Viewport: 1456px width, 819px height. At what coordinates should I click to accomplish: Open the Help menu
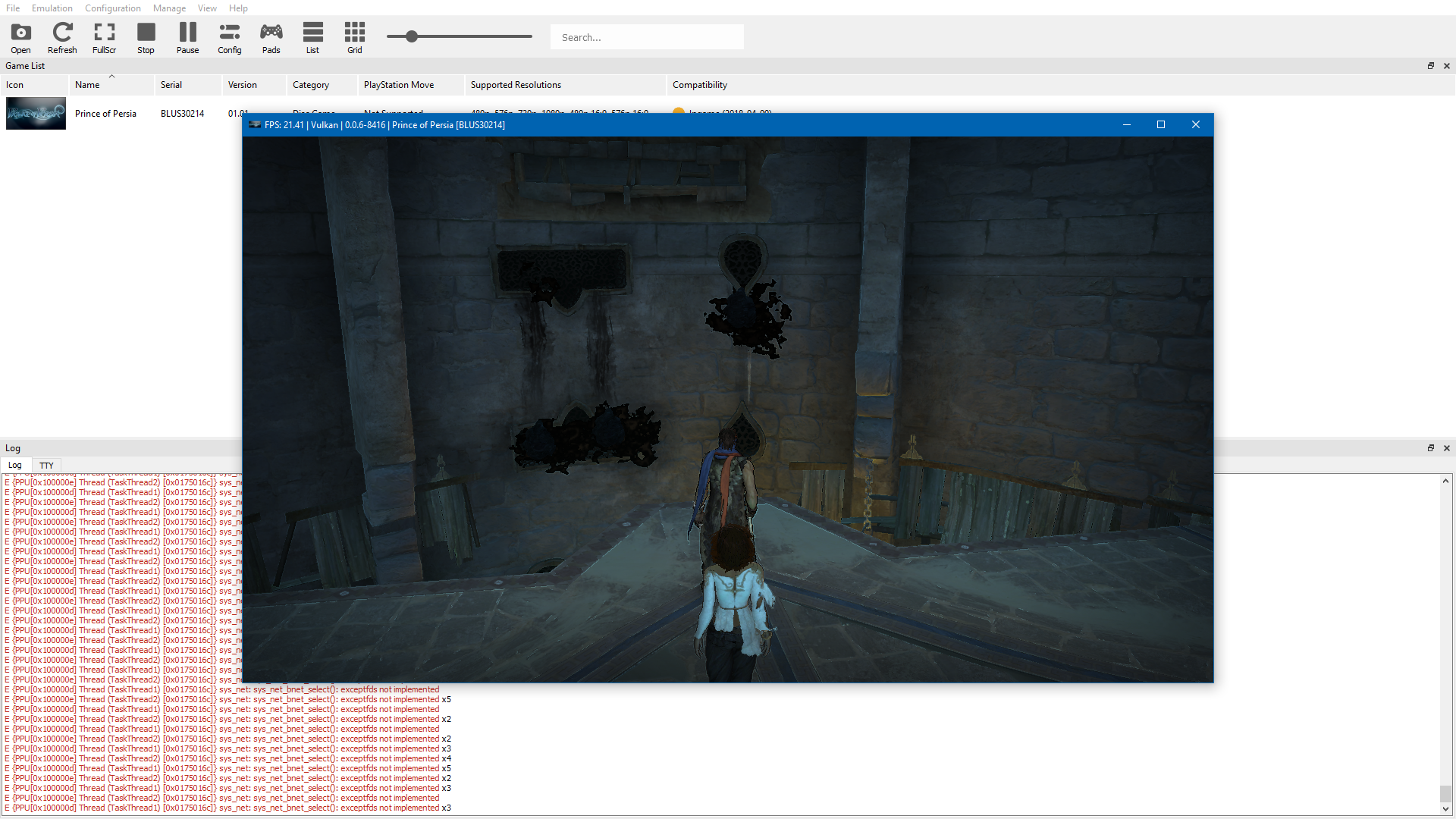click(x=238, y=8)
